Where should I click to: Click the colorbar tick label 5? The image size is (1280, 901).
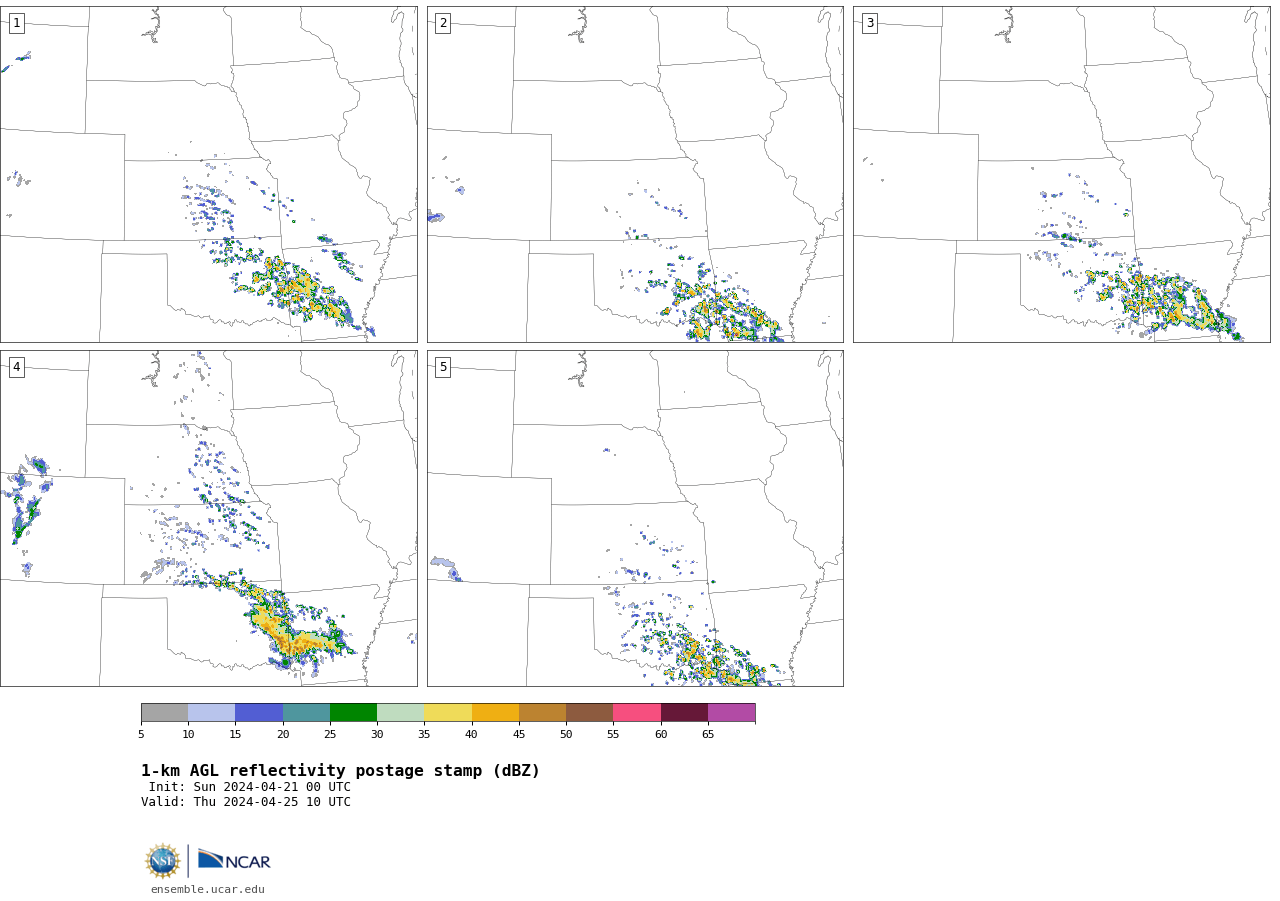(141, 735)
